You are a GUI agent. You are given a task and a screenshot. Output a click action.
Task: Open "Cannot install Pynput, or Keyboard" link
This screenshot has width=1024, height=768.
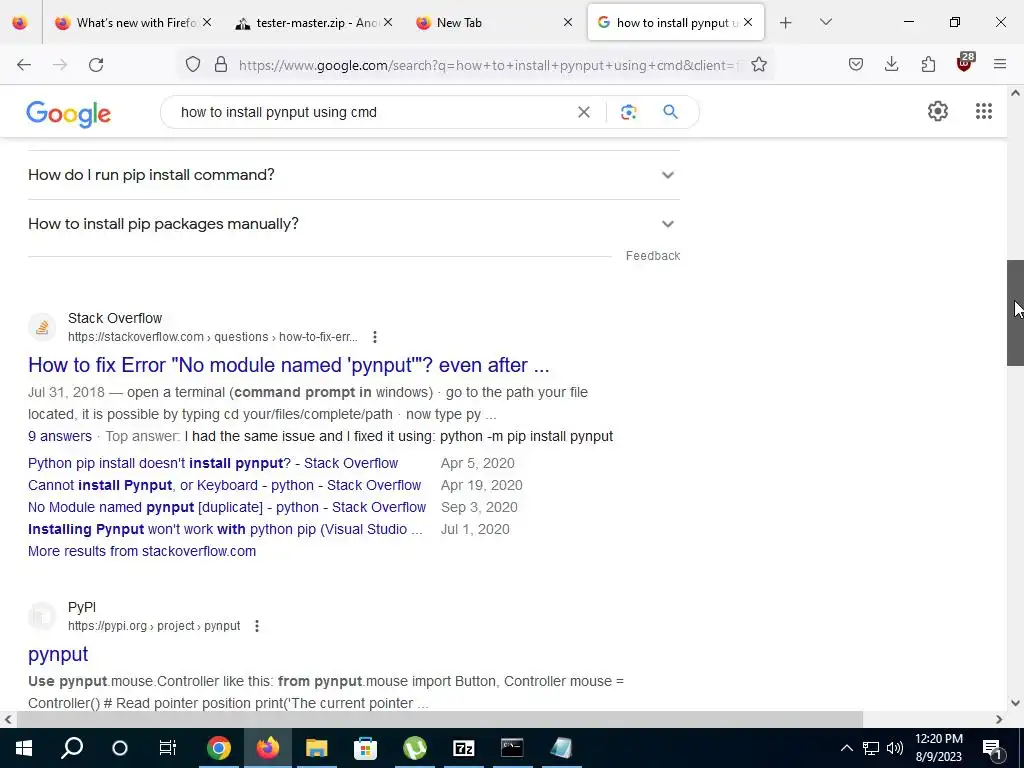point(225,485)
